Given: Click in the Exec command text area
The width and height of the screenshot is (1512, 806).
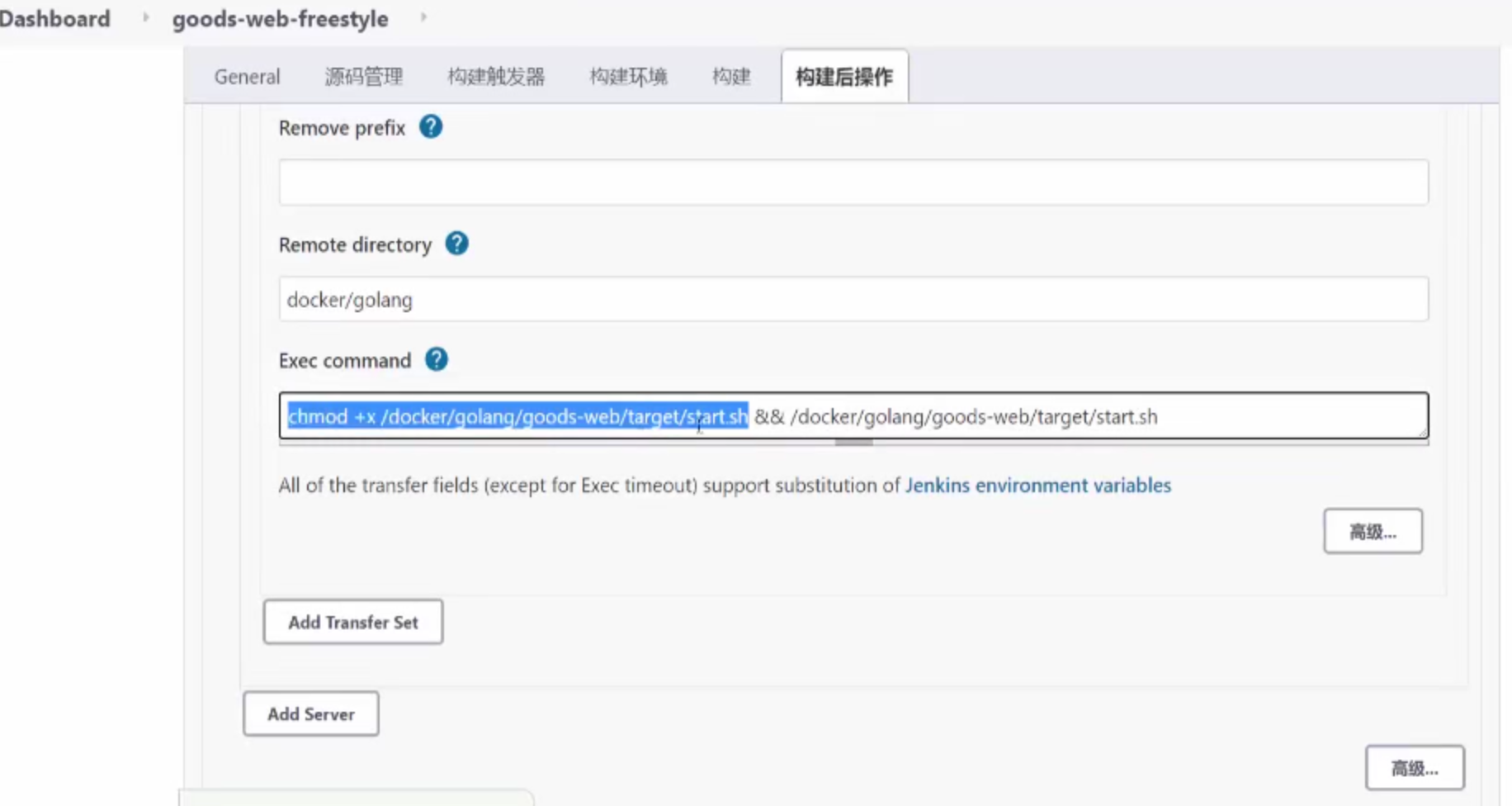Looking at the screenshot, I should pos(853,415).
